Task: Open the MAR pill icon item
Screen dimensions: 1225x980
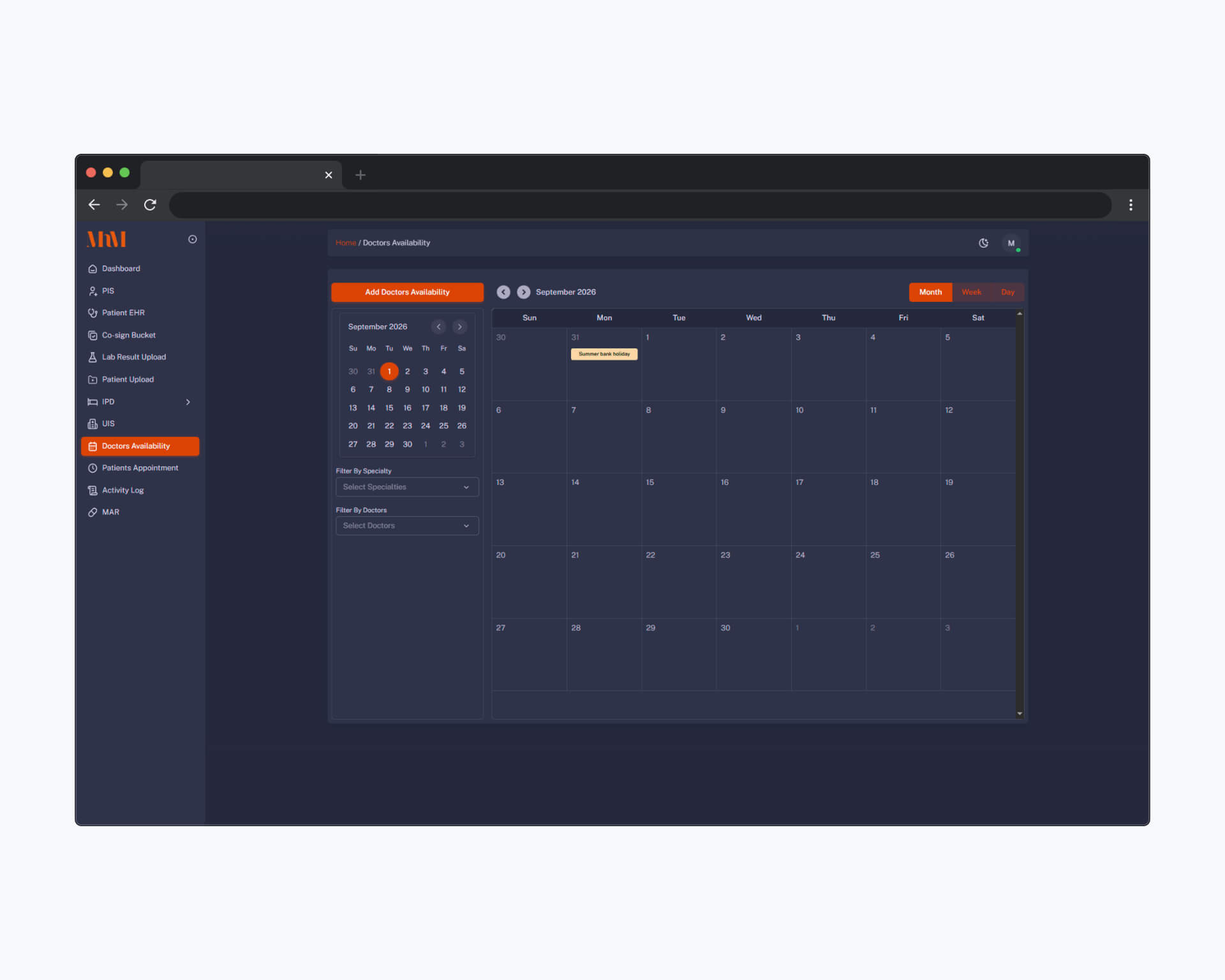Action: click(x=93, y=512)
